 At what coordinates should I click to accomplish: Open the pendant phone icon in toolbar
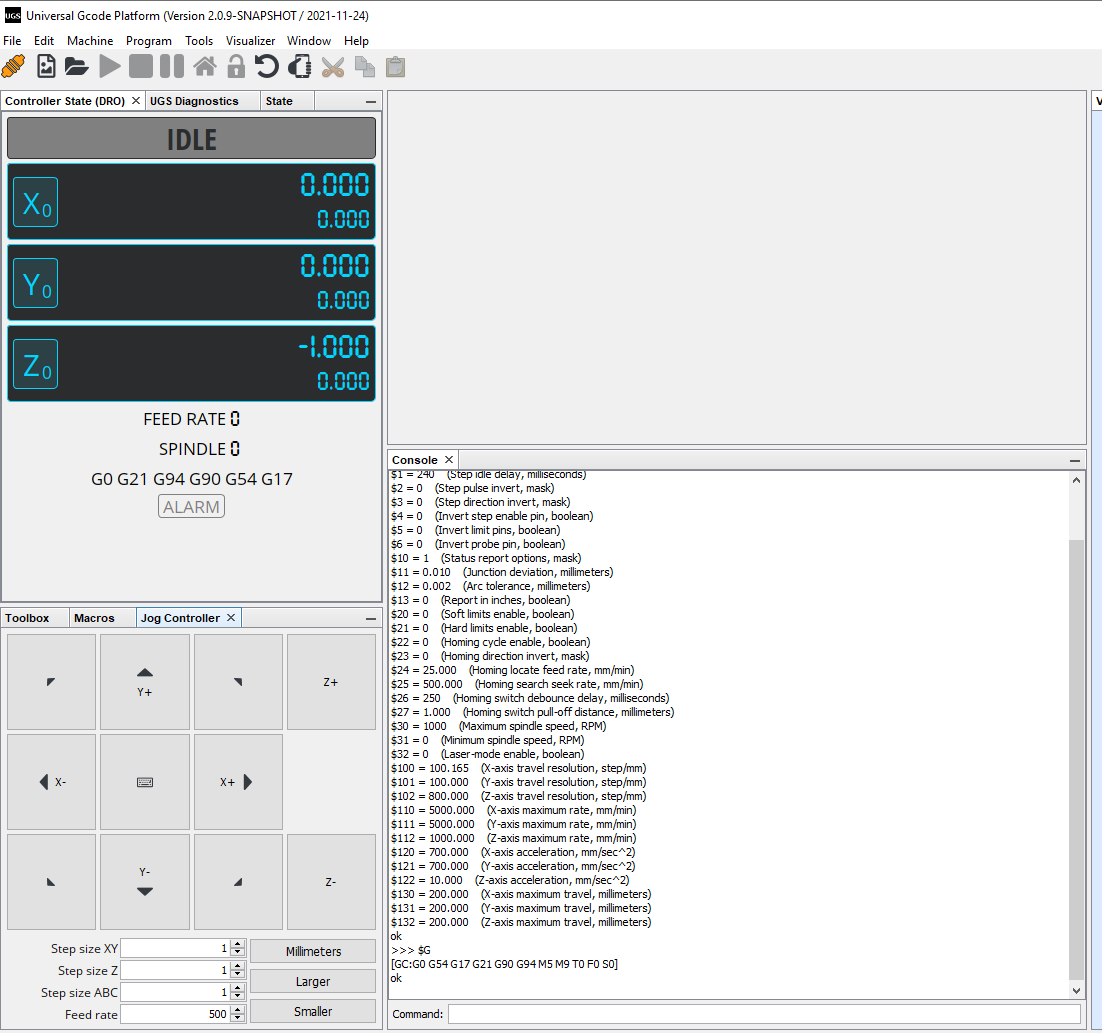299,67
